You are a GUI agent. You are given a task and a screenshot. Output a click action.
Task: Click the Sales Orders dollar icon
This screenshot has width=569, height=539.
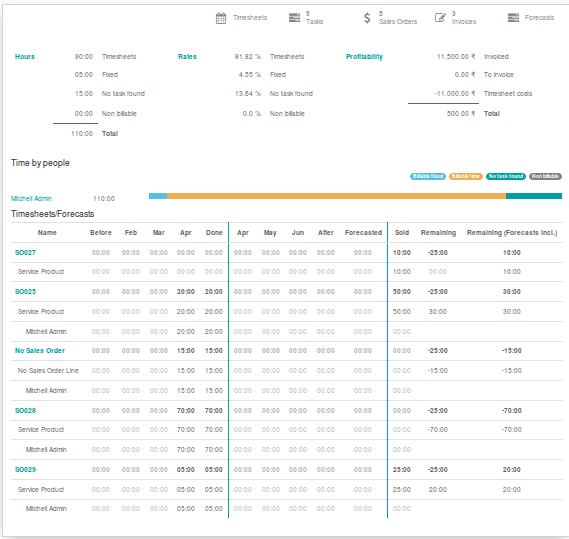click(367, 18)
